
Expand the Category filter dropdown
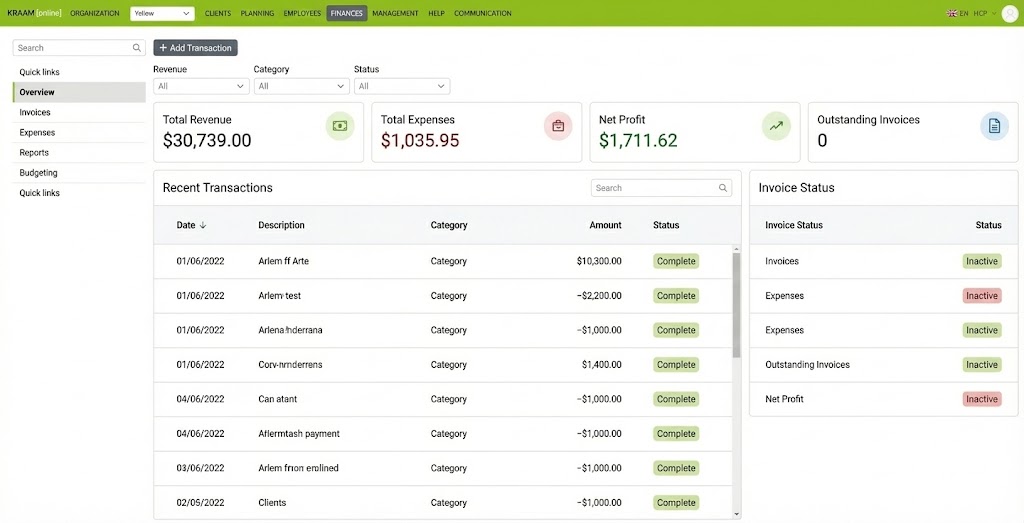tap(300, 86)
